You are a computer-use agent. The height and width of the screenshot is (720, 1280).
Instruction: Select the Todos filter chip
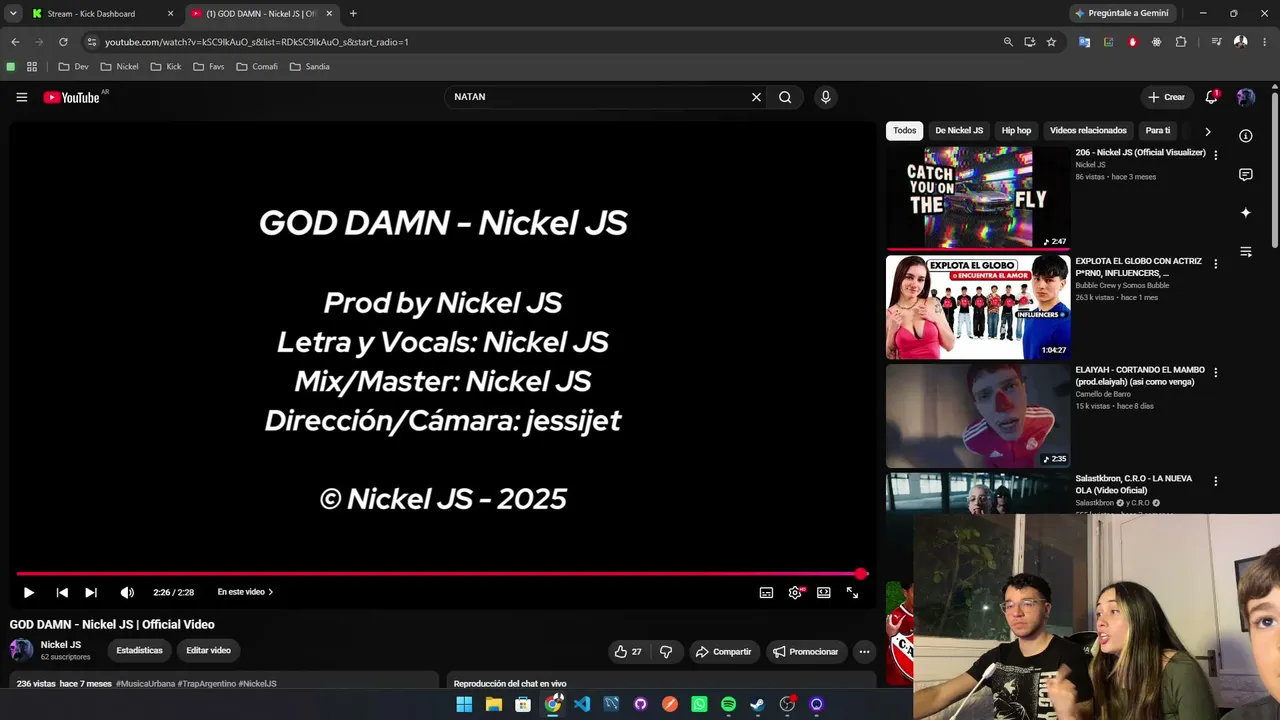pyautogui.click(x=904, y=130)
